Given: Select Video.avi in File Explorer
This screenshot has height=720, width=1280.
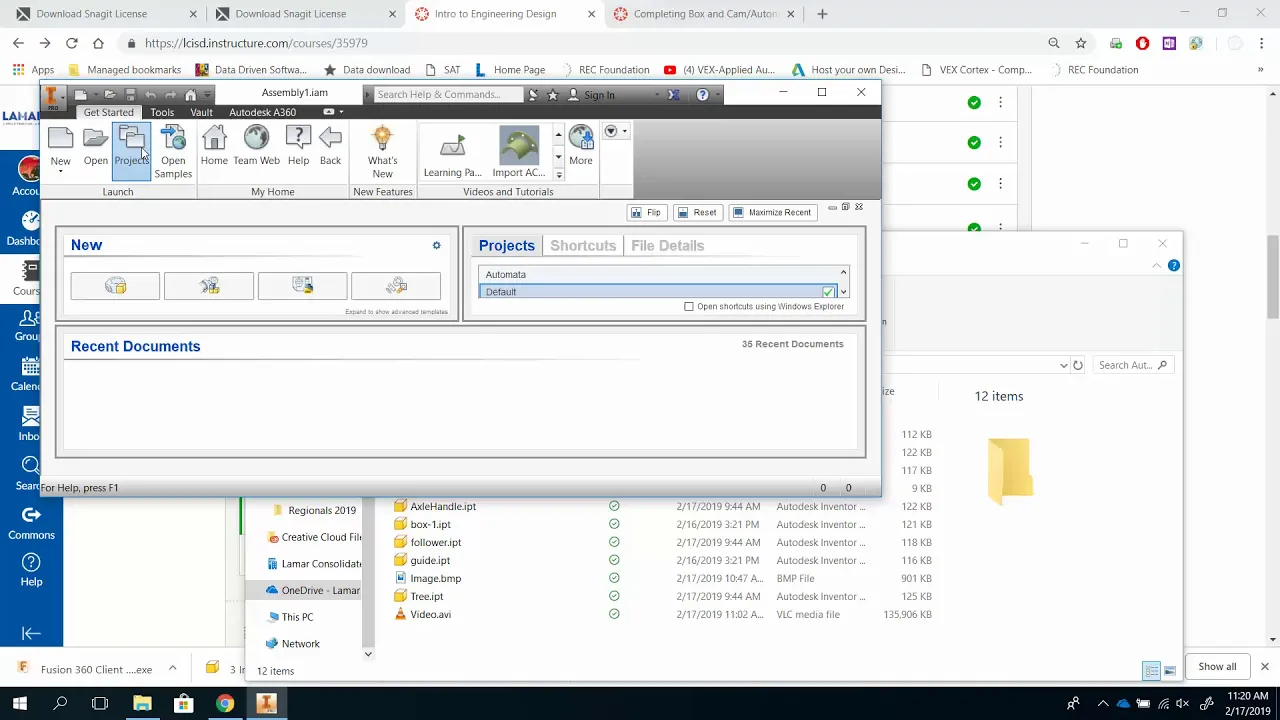Looking at the screenshot, I should click(x=430, y=614).
